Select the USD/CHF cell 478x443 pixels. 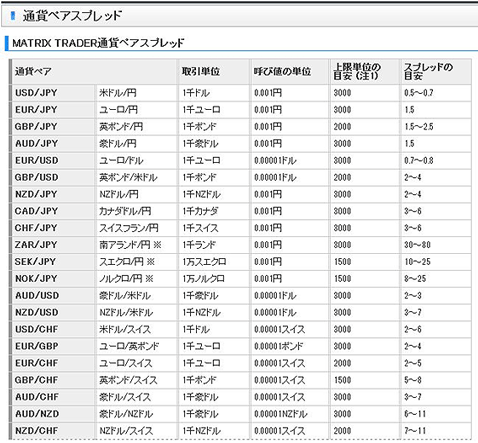point(53,329)
